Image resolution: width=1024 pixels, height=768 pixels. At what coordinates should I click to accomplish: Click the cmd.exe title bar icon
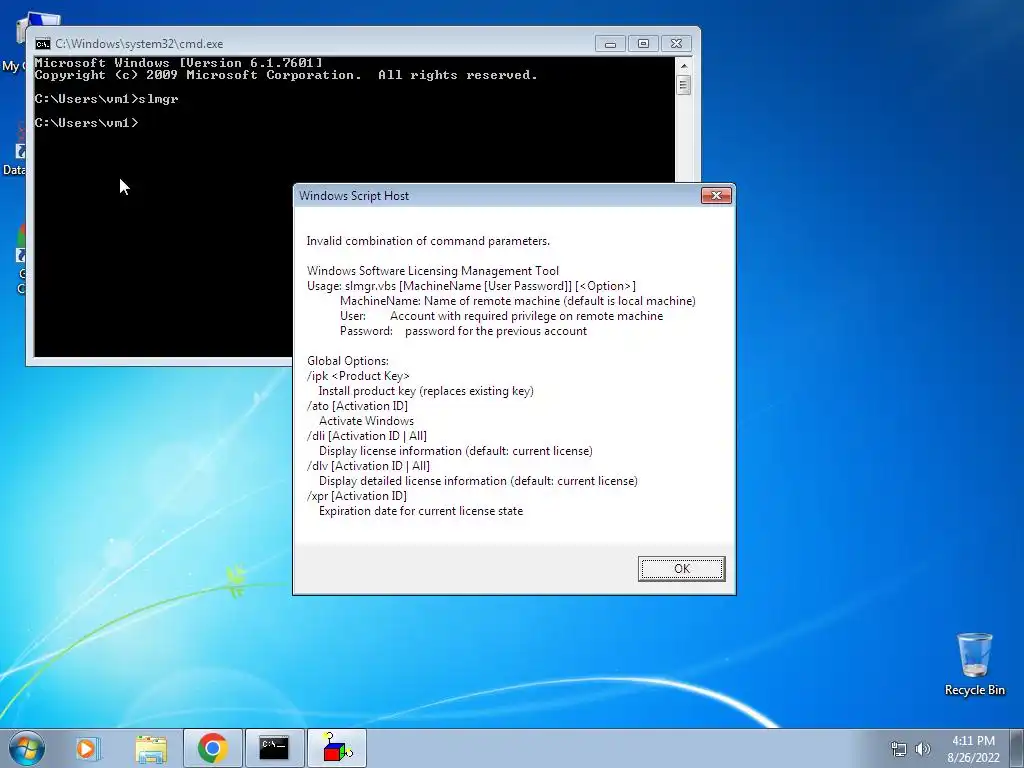click(42, 44)
